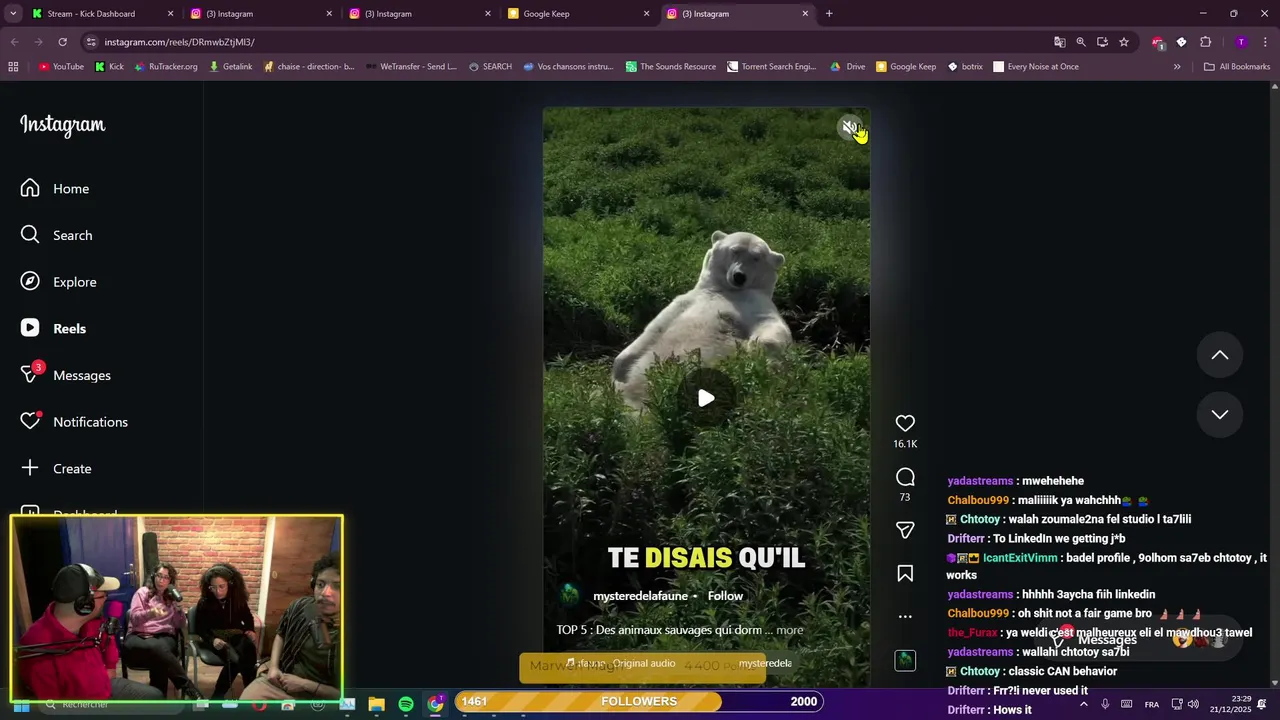Open Chrome Extensions puzzle icon
This screenshot has height=720, width=1280.
[1205, 42]
